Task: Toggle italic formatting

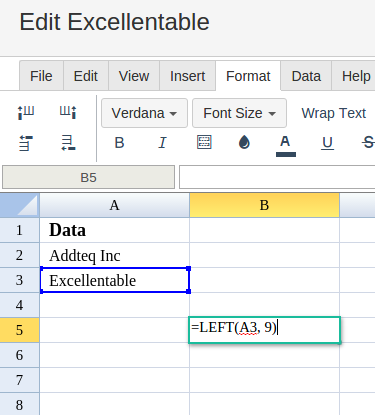Action: (162, 143)
